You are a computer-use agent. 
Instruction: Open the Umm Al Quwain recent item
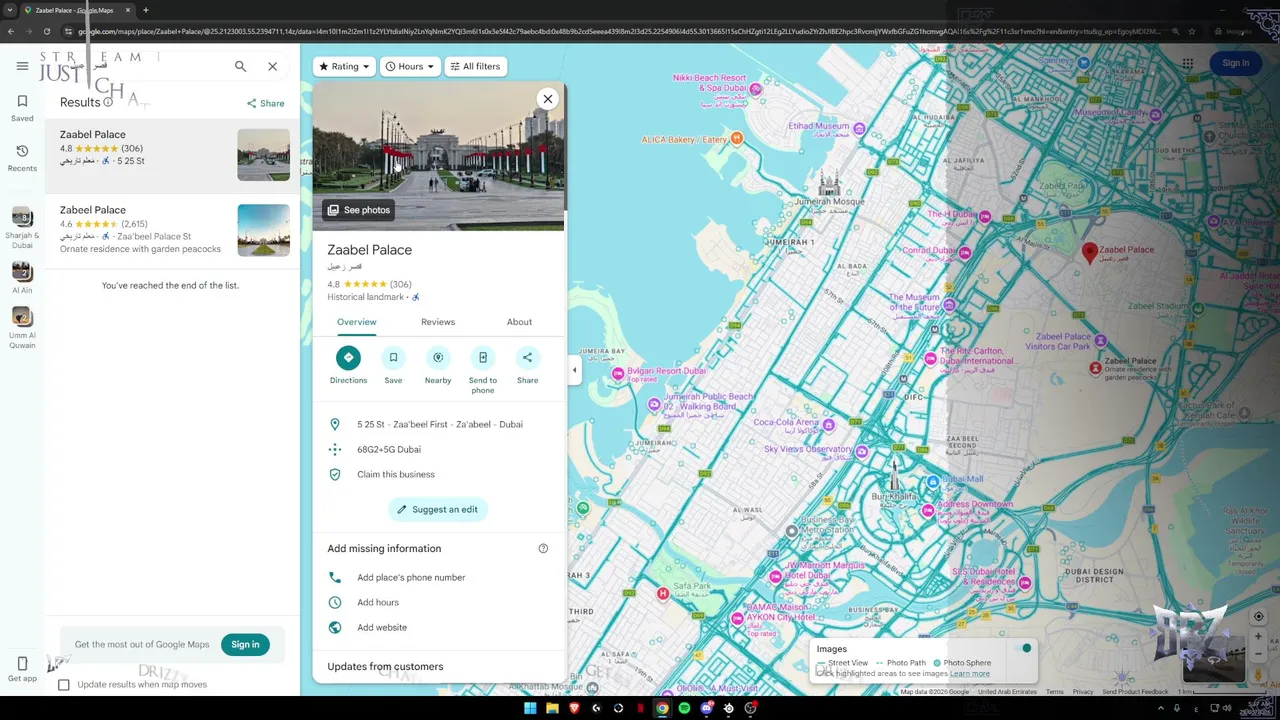22,328
